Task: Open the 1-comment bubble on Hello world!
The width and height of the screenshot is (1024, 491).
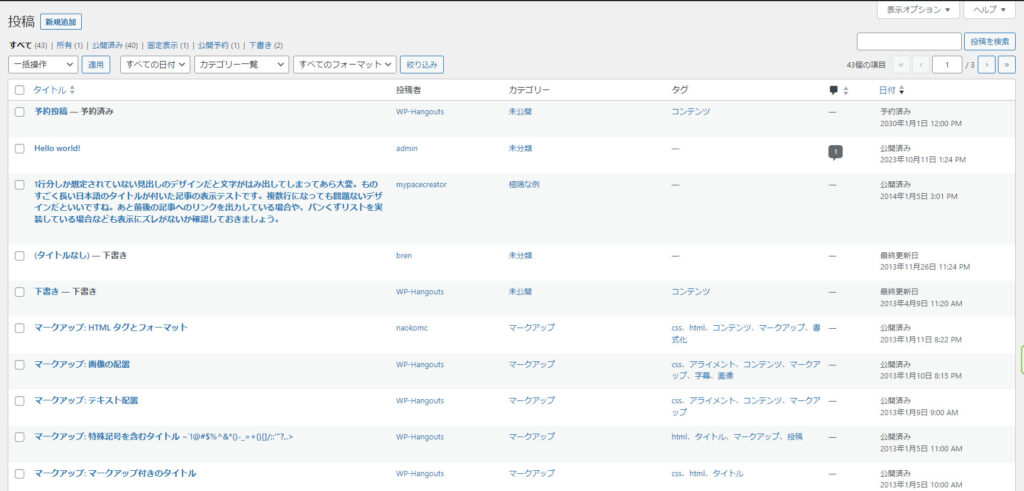Action: pos(835,152)
